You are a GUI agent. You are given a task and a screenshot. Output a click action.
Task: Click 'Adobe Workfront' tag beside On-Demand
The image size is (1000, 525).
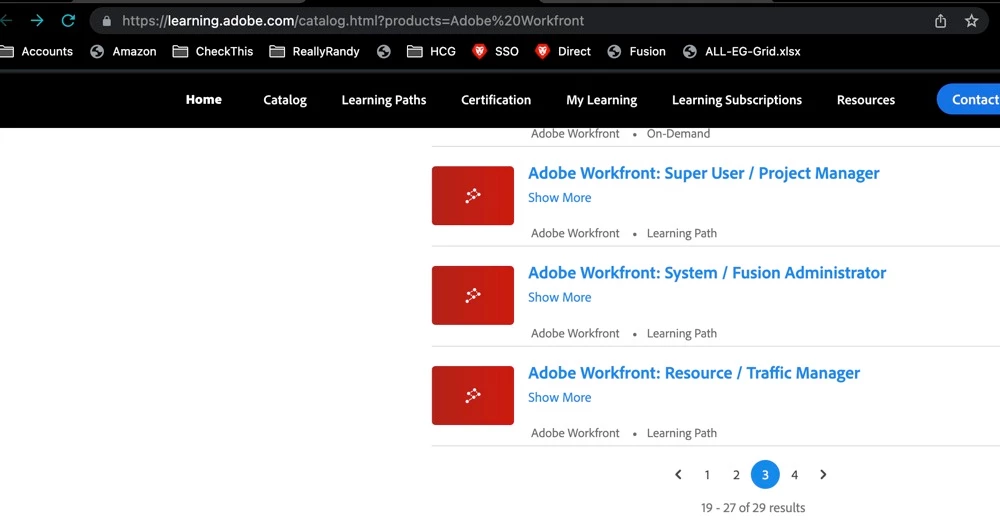coord(575,134)
